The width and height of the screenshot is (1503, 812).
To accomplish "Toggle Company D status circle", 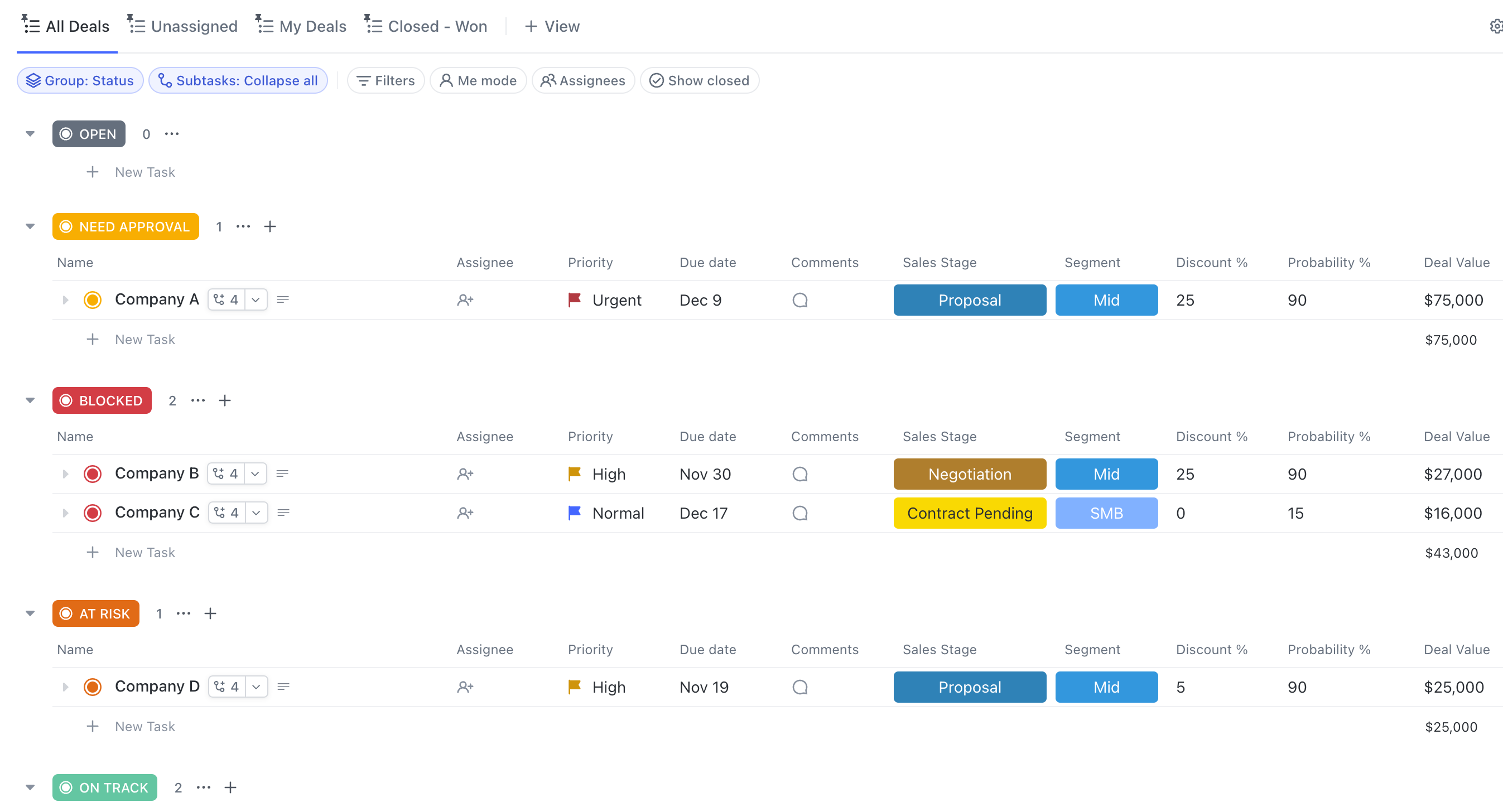I will [x=92, y=686].
